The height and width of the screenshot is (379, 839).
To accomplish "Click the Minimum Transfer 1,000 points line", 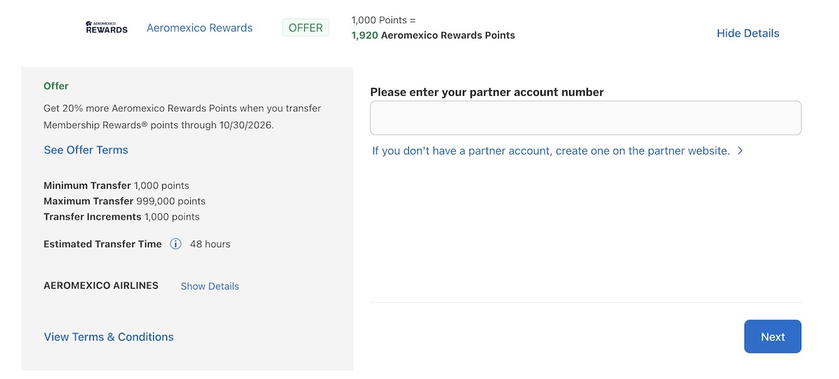I will tap(116, 186).
